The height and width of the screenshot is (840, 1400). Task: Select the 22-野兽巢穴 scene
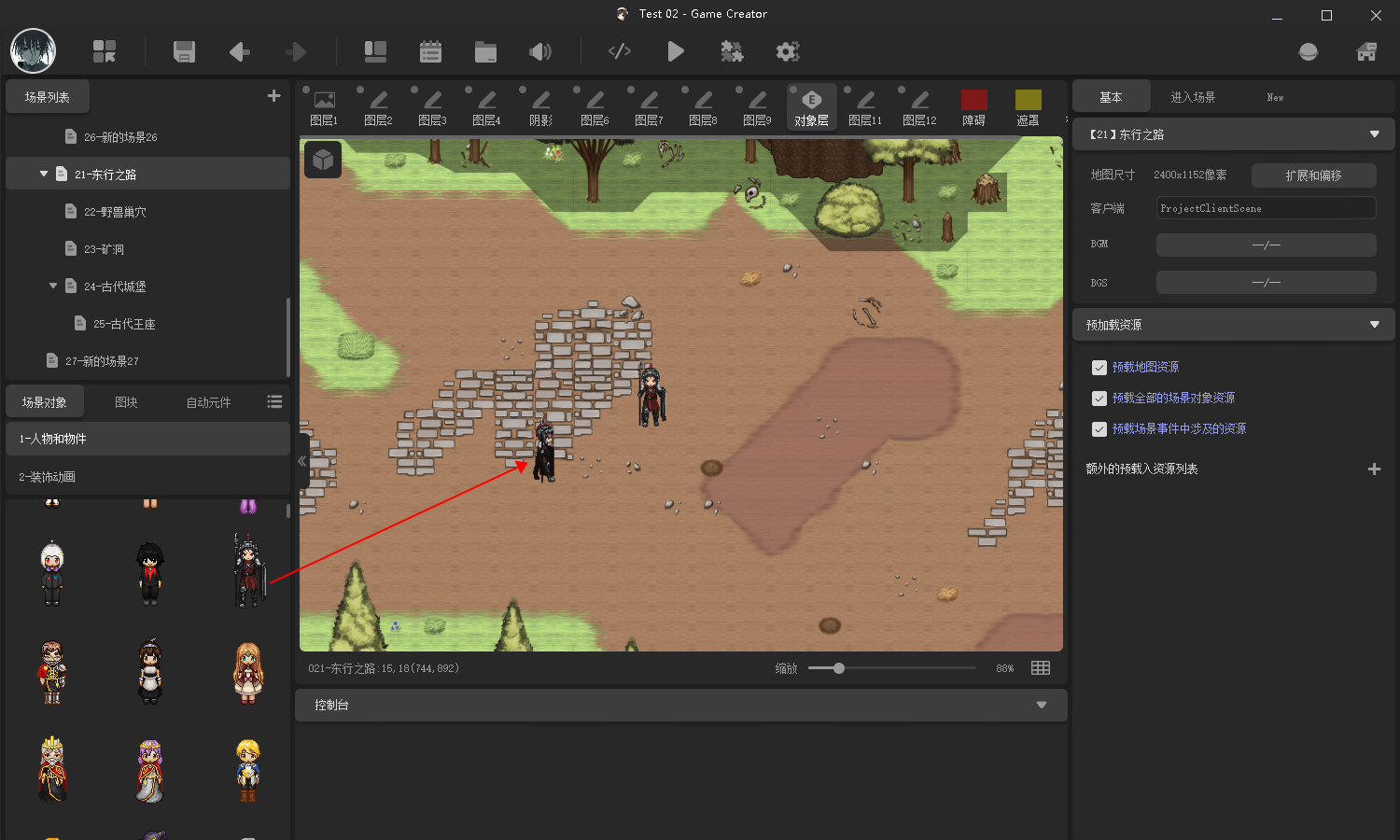[x=147, y=212]
